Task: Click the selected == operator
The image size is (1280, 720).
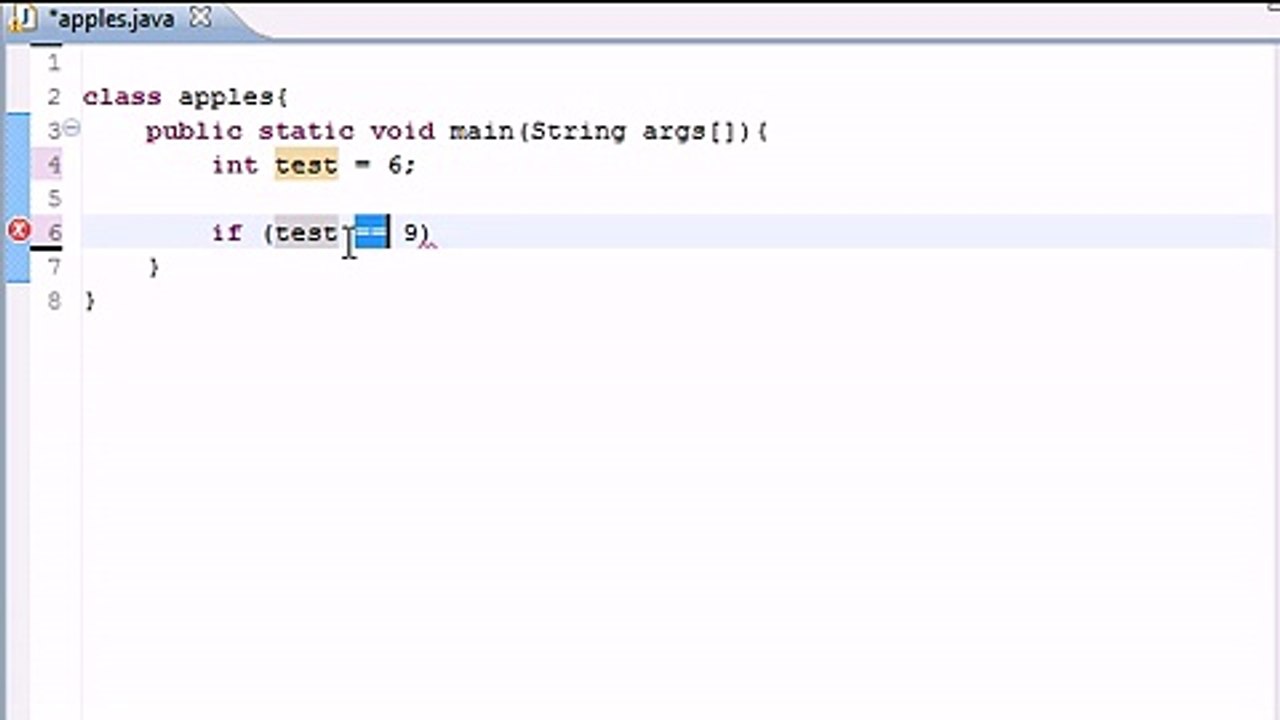Action: 371,232
